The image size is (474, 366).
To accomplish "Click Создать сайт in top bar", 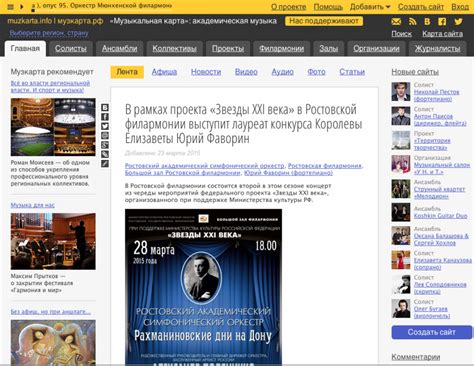I will click(421, 7).
